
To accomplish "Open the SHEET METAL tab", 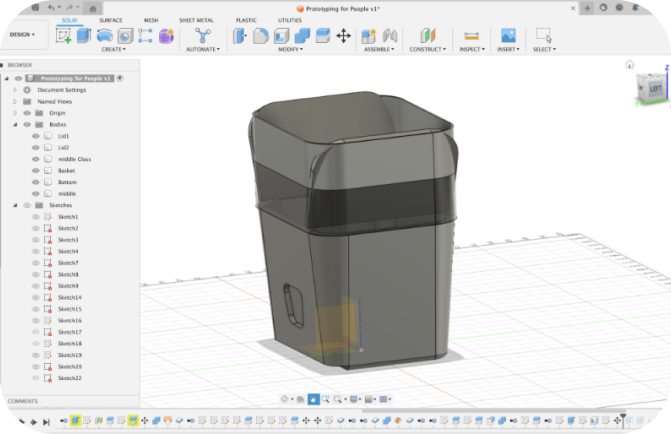I will [196, 19].
